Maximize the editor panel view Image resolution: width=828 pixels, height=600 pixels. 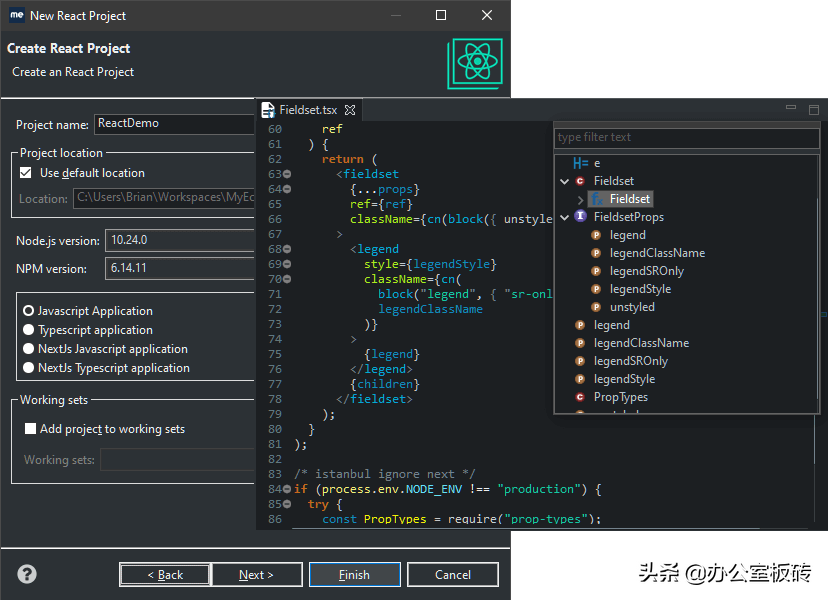pos(814,109)
